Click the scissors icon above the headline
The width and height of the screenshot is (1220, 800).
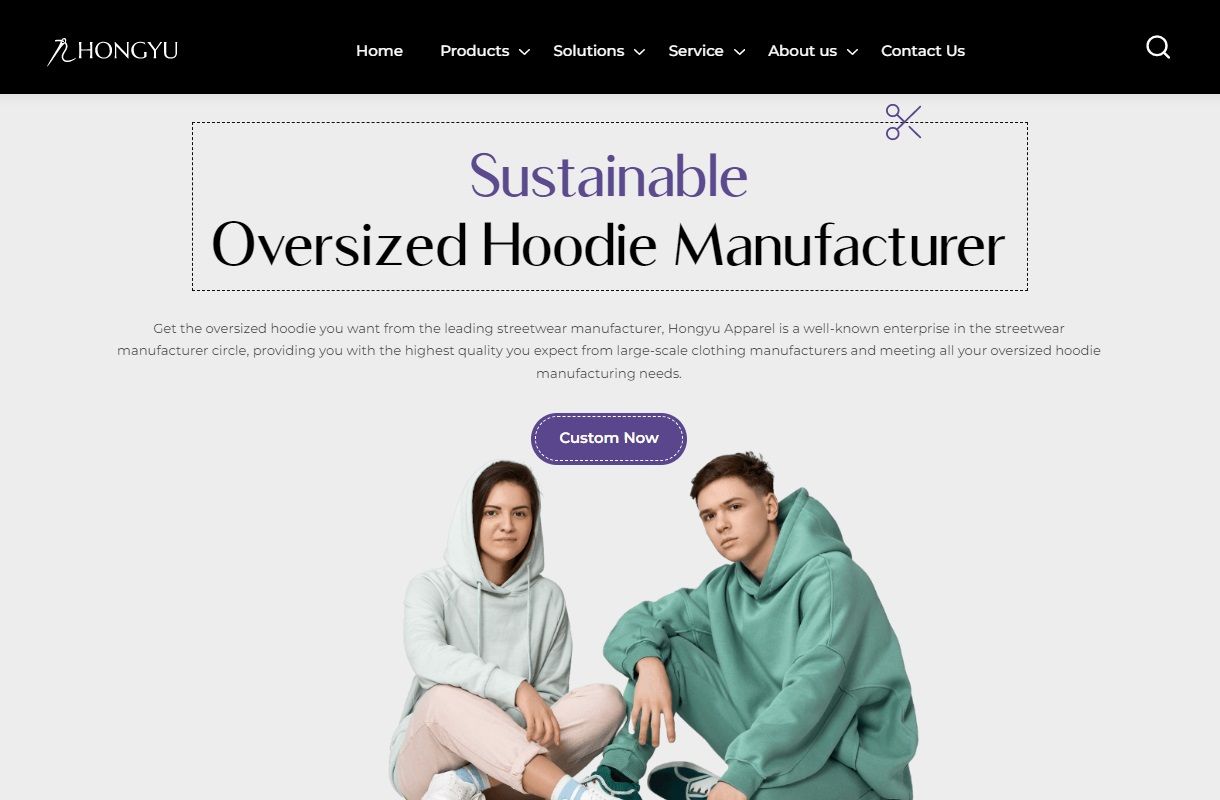click(x=903, y=122)
